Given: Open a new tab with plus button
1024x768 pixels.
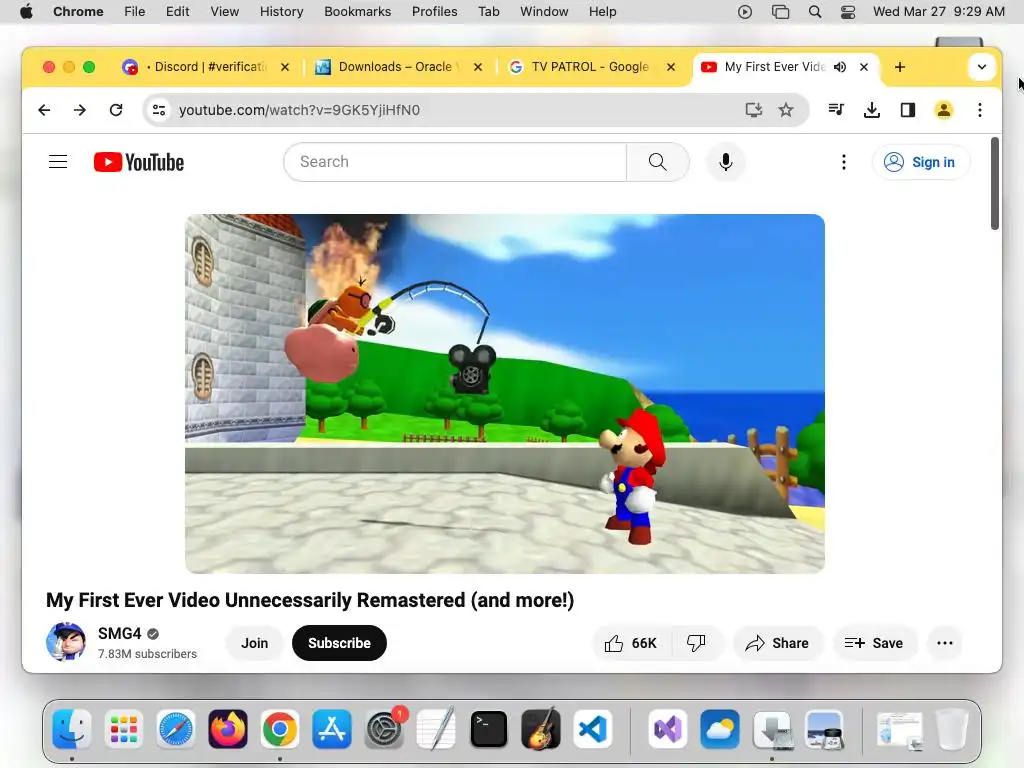Looking at the screenshot, I should 900,67.
